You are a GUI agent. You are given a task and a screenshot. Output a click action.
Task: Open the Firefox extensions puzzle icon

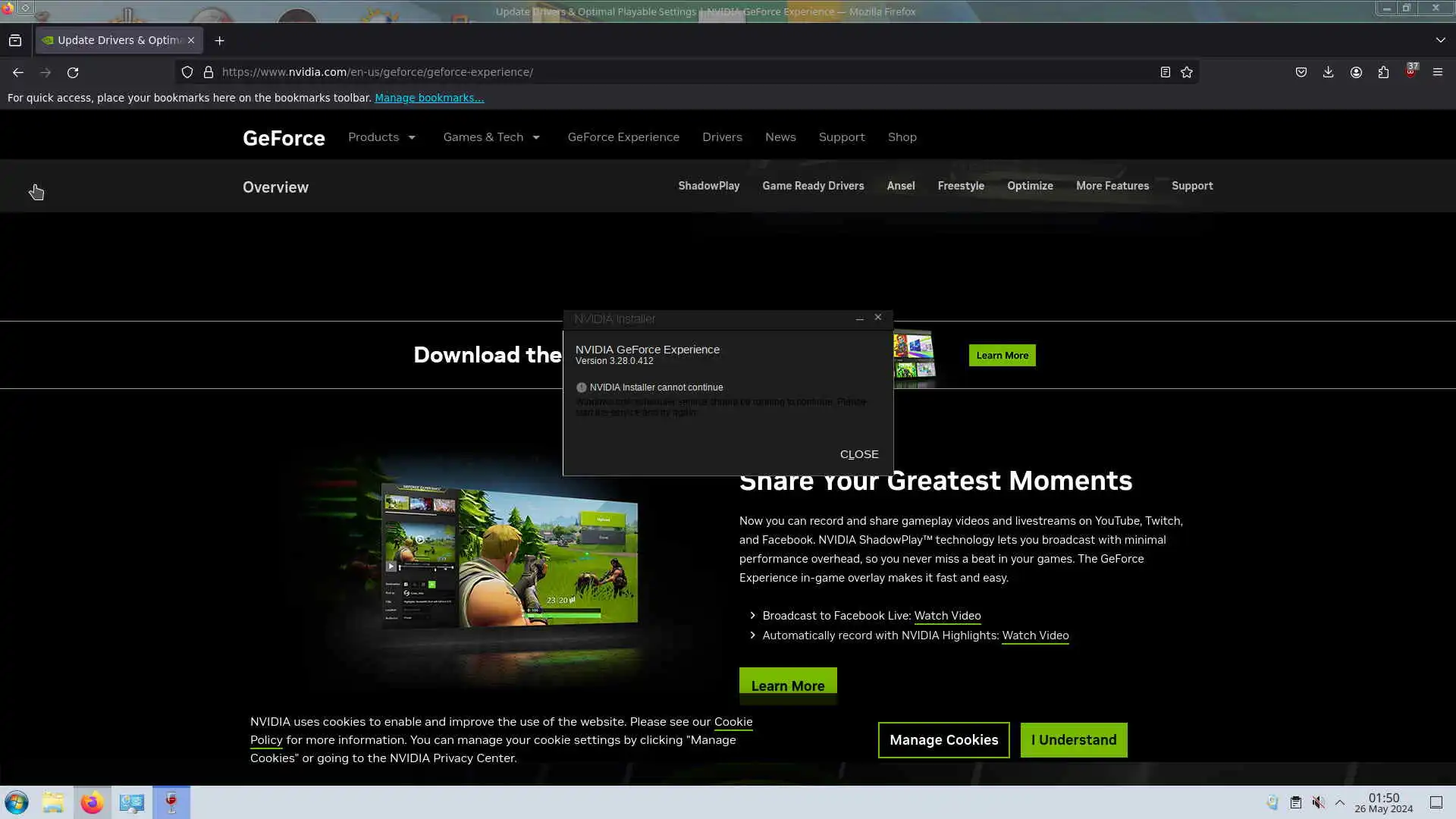[x=1383, y=72]
